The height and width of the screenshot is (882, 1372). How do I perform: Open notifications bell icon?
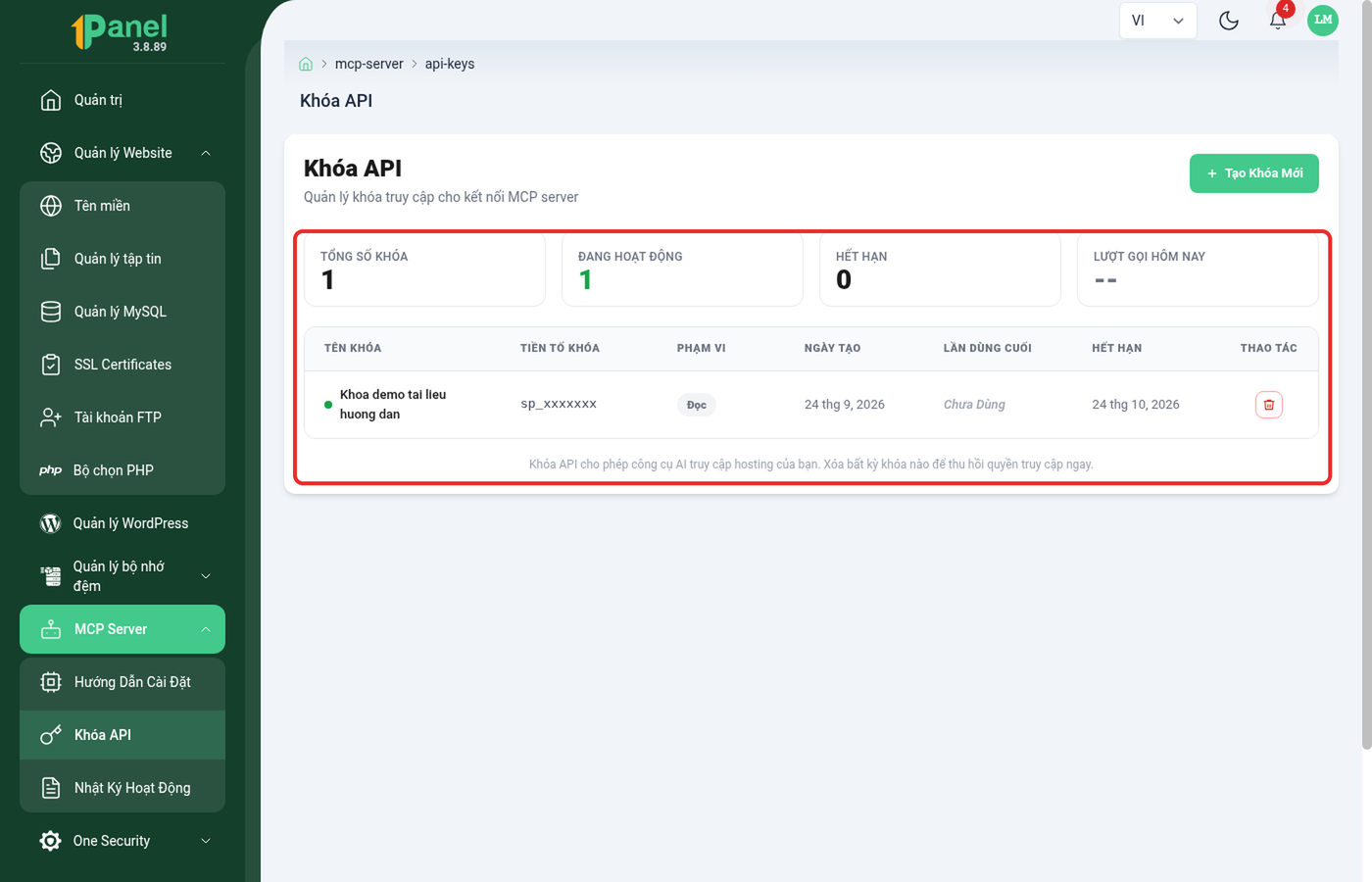[1278, 20]
